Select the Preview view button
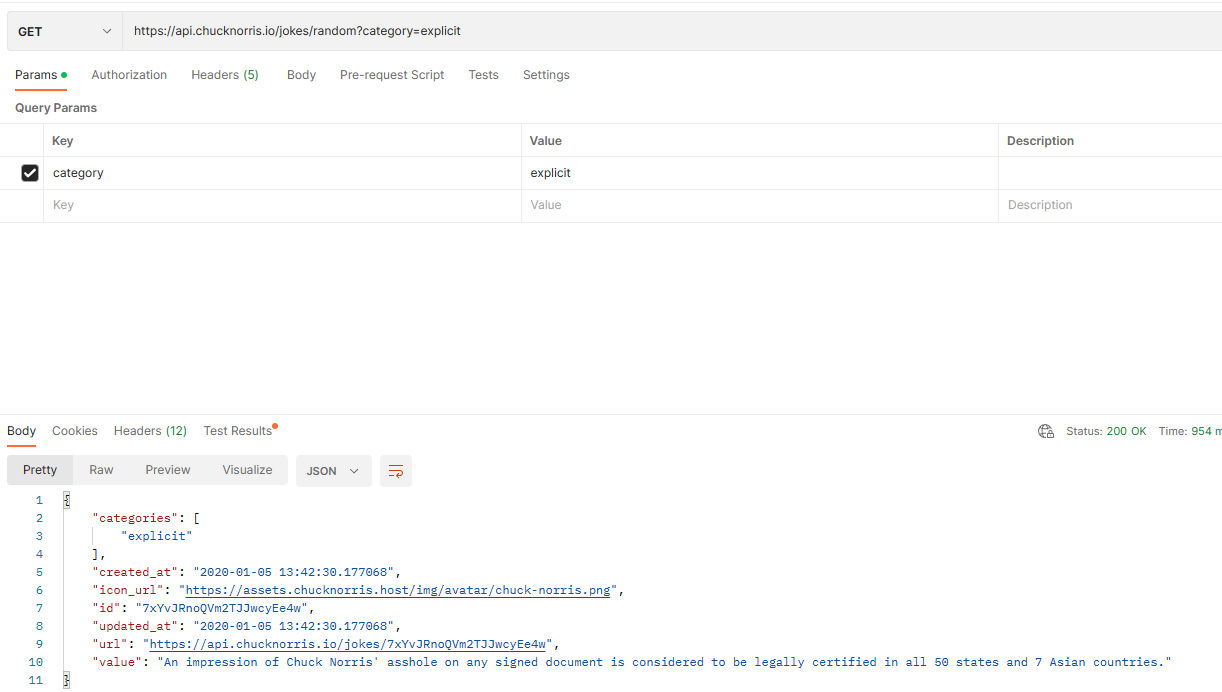The image size is (1222, 692). (168, 470)
